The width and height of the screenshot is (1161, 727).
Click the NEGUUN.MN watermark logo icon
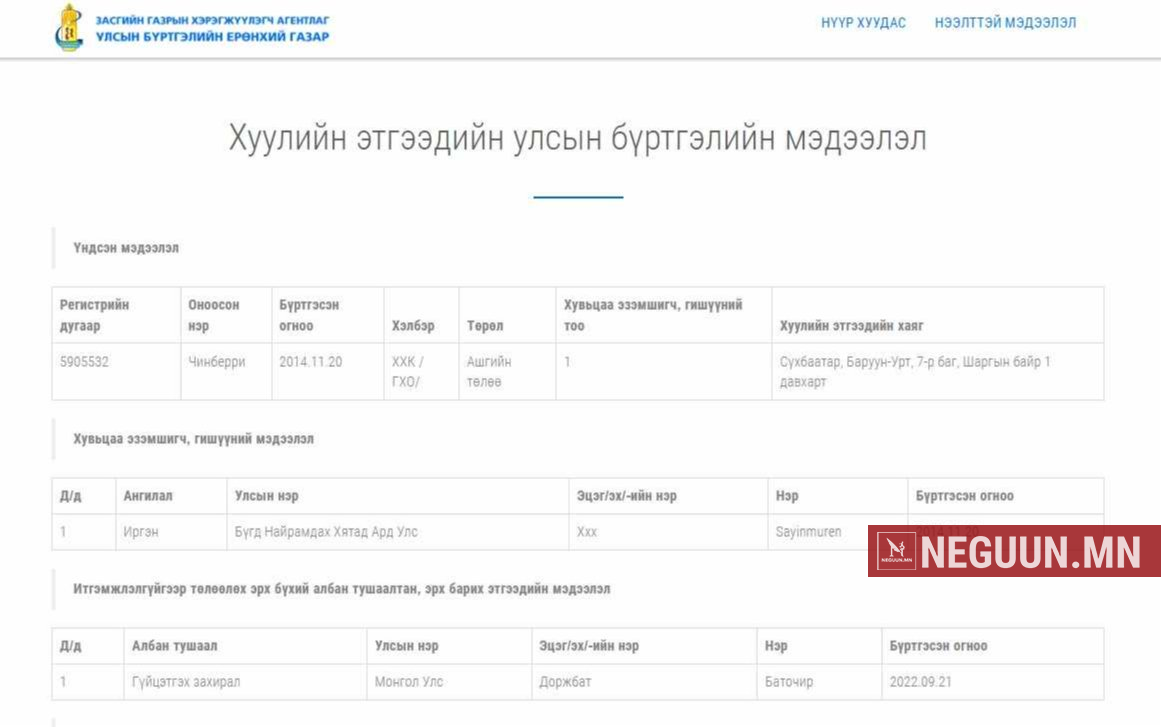click(x=897, y=552)
